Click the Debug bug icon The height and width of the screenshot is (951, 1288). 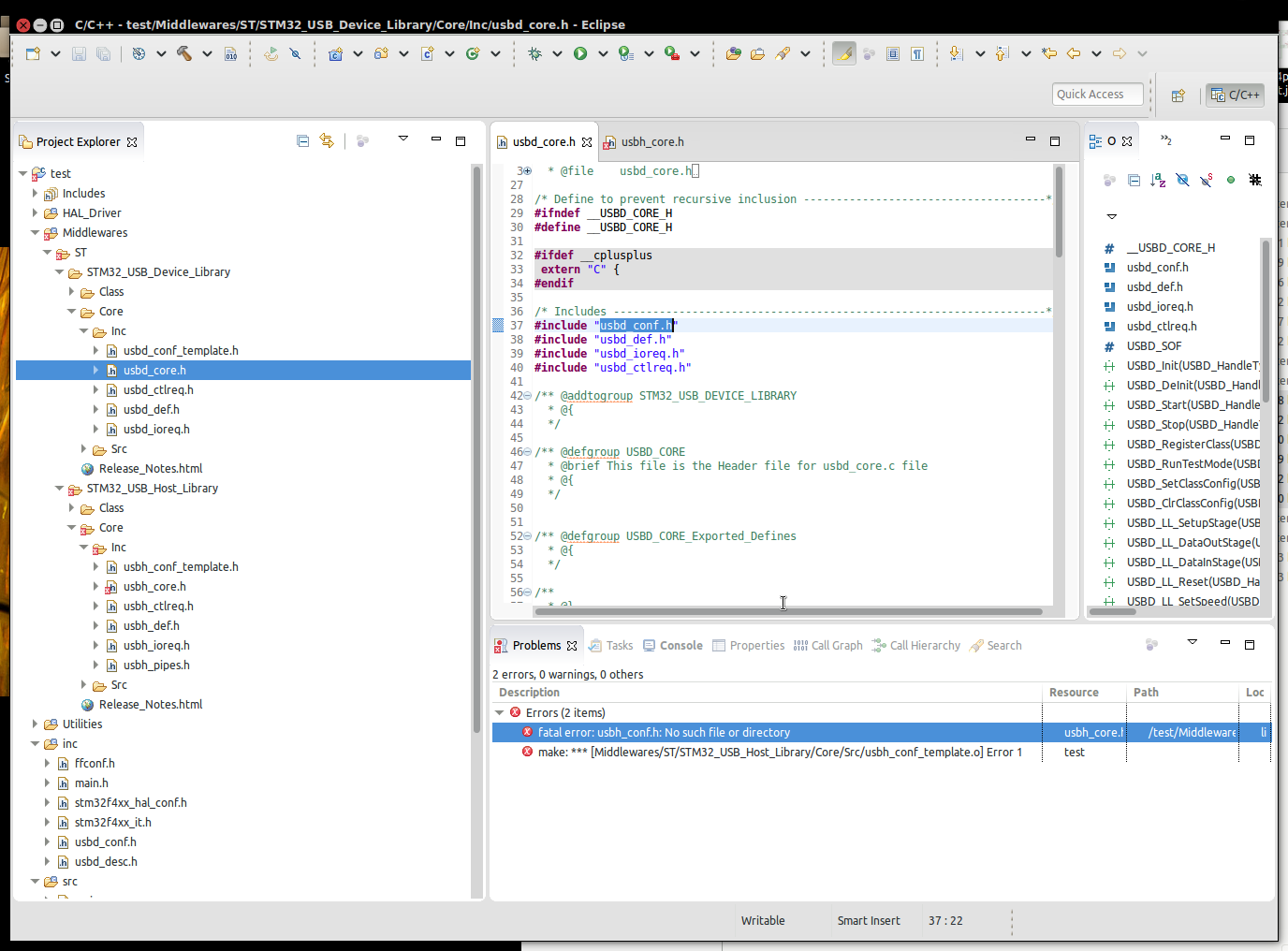point(534,53)
